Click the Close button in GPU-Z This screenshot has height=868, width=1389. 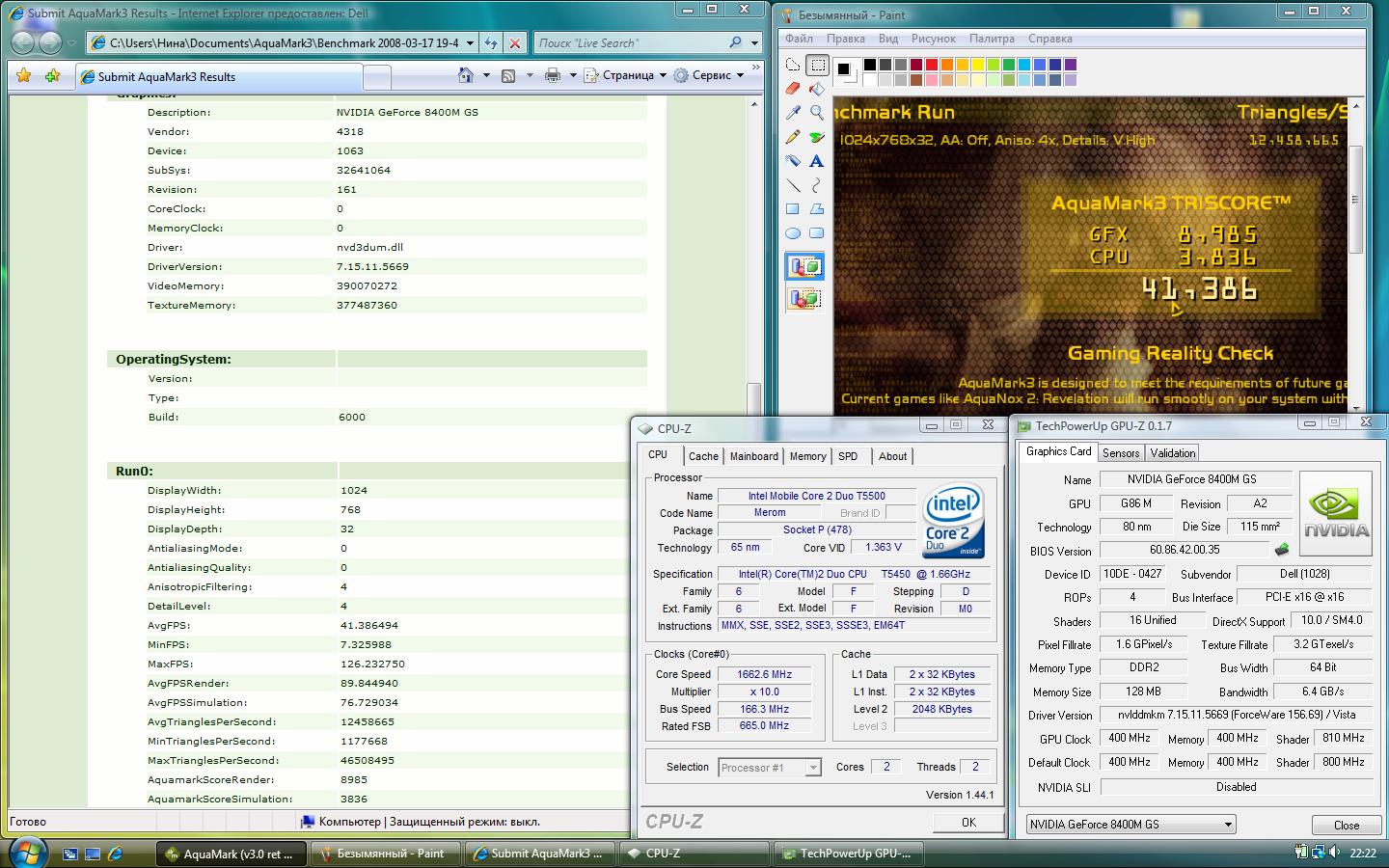tap(1346, 825)
